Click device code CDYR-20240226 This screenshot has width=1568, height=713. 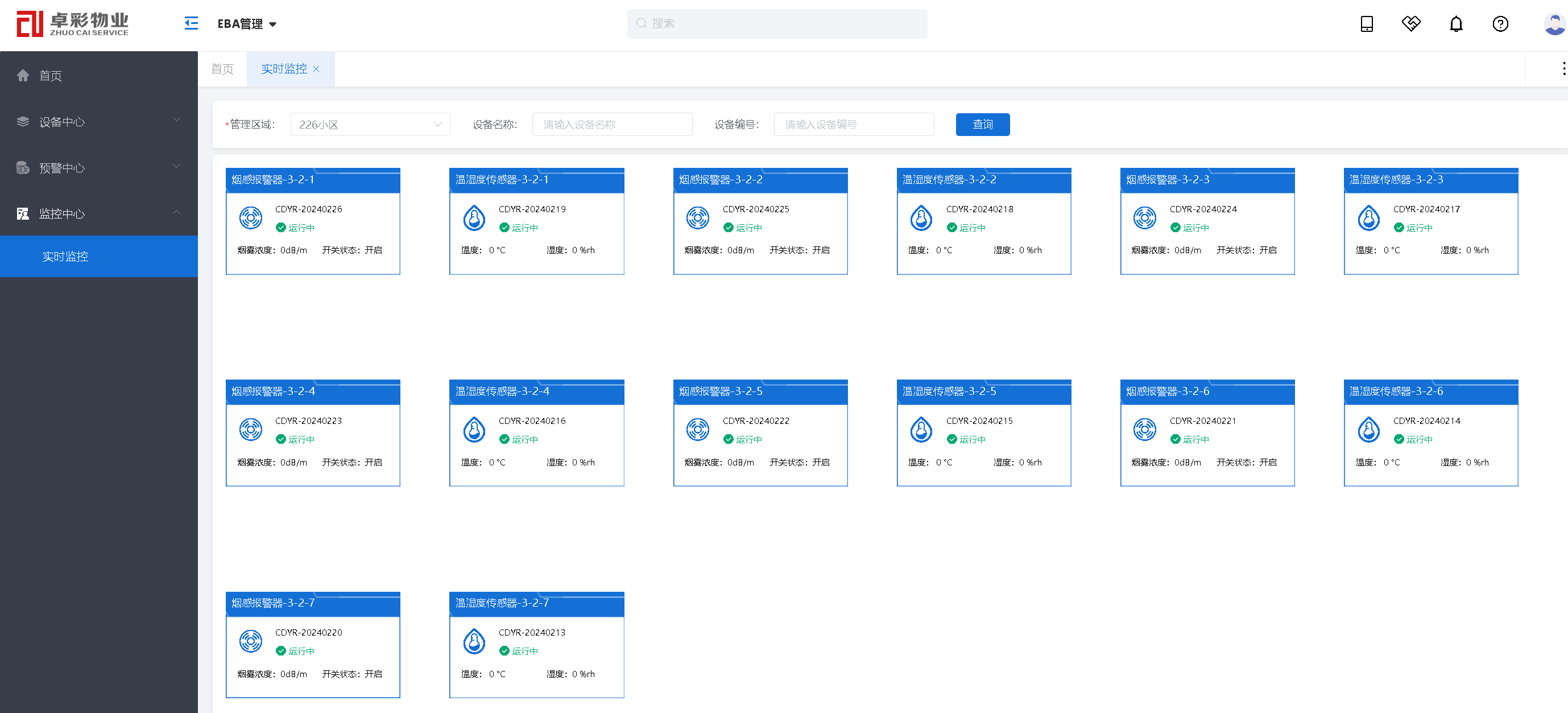point(309,209)
